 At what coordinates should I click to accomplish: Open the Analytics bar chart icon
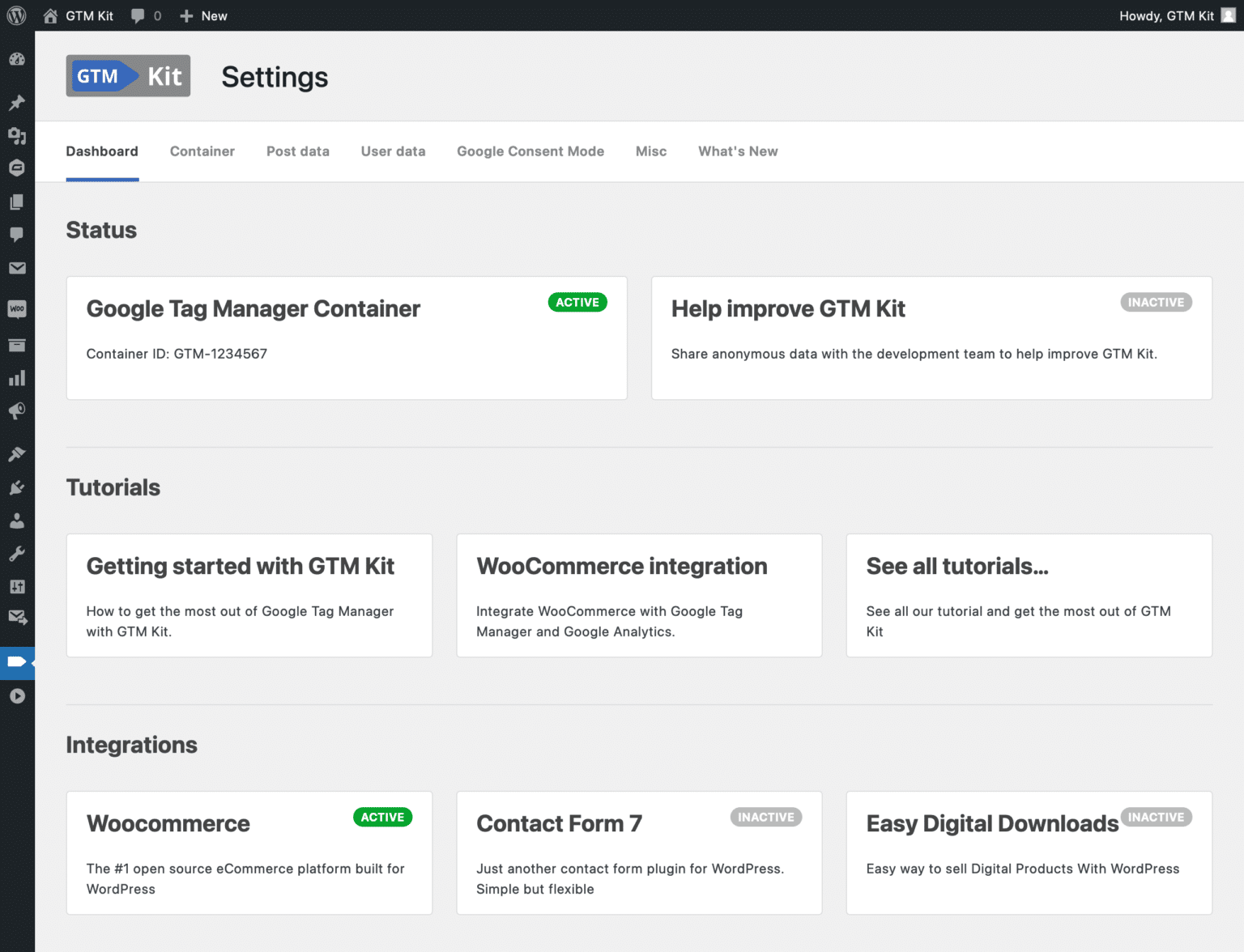coord(17,377)
